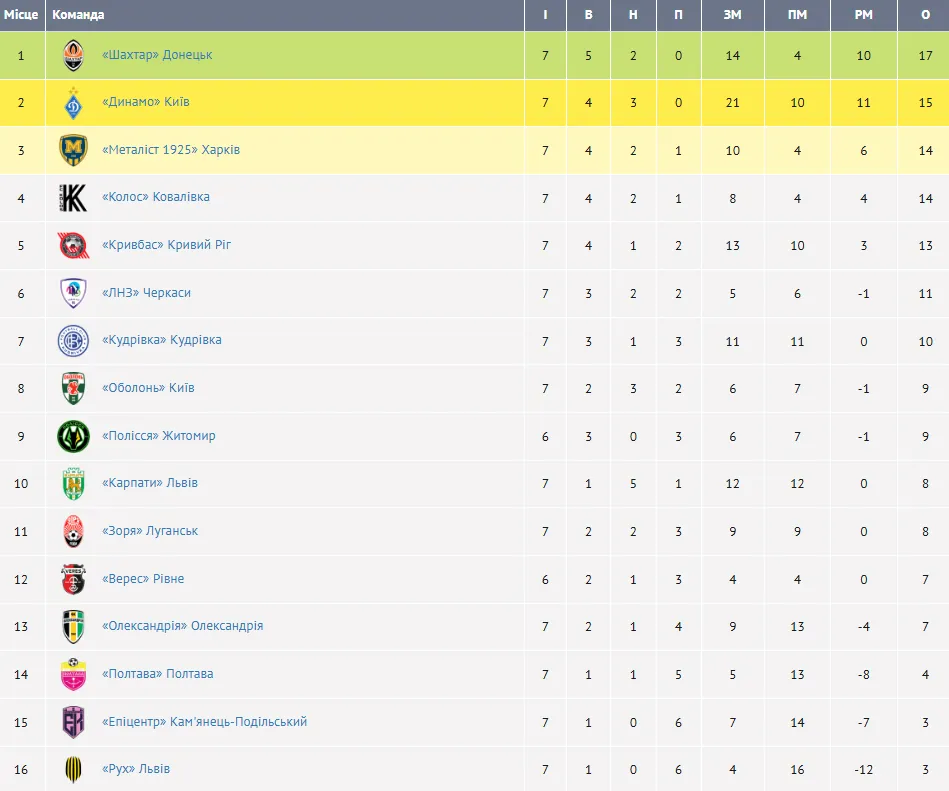Click the Kryvbas Kryvyi Rih logo
949x791 pixels.
73,245
